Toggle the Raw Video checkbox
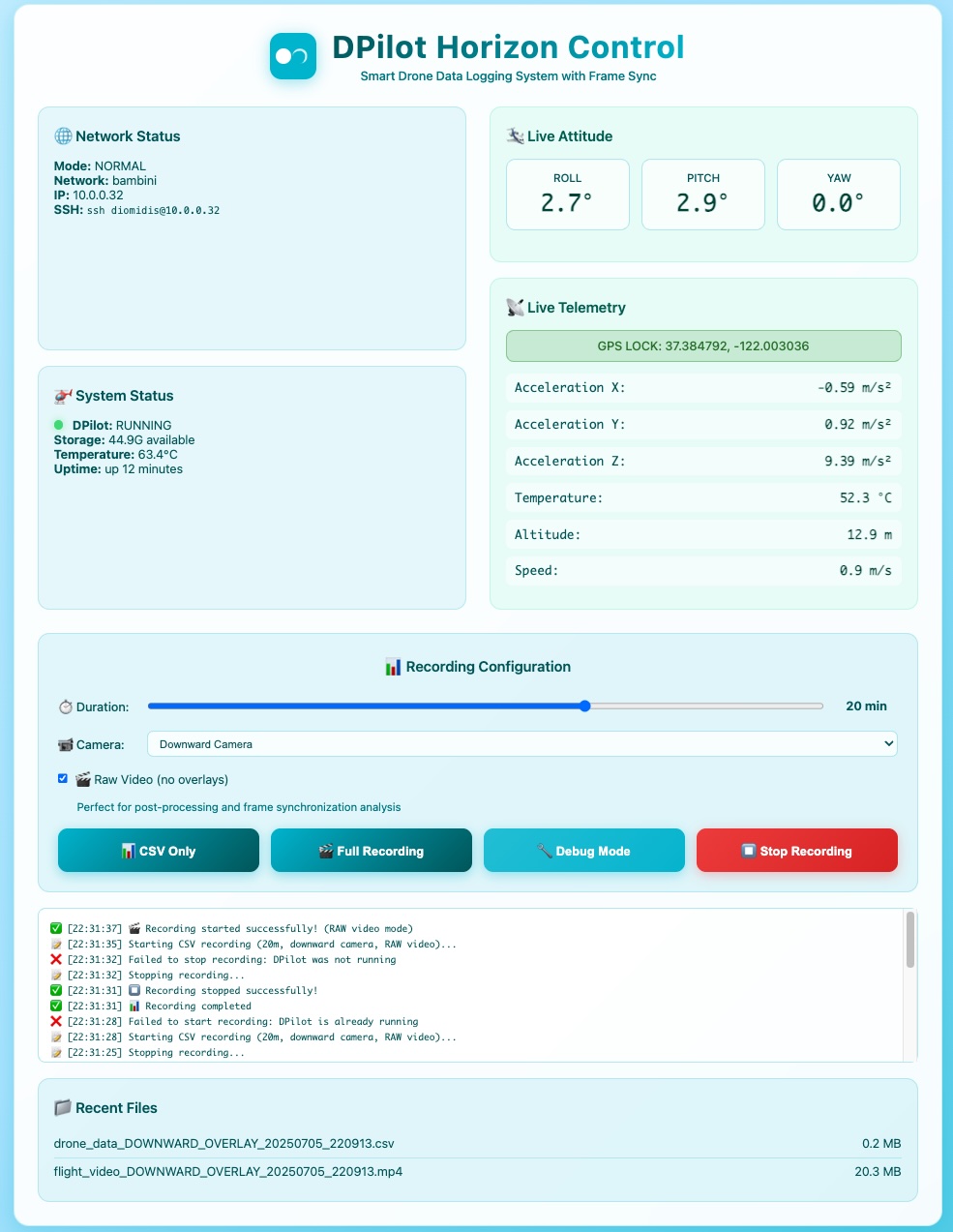 [x=63, y=778]
